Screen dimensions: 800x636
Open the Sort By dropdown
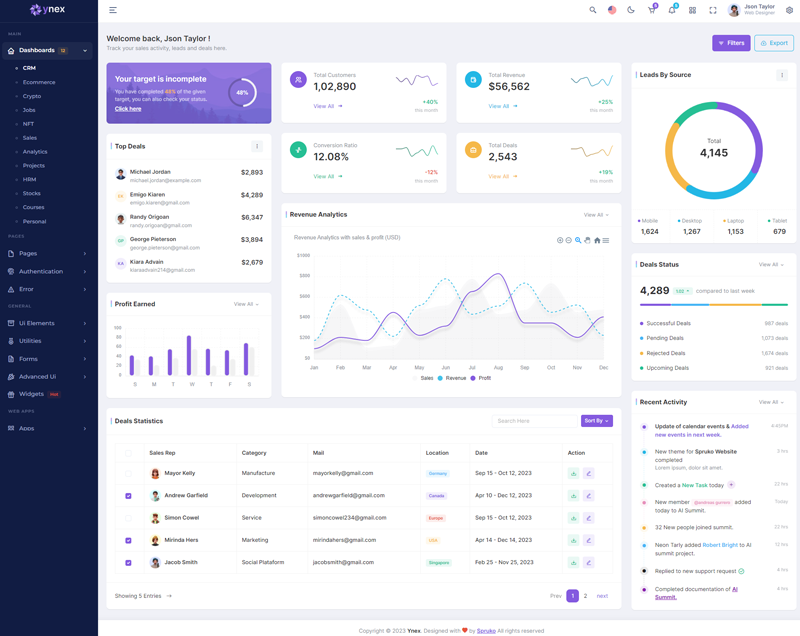[596, 421]
